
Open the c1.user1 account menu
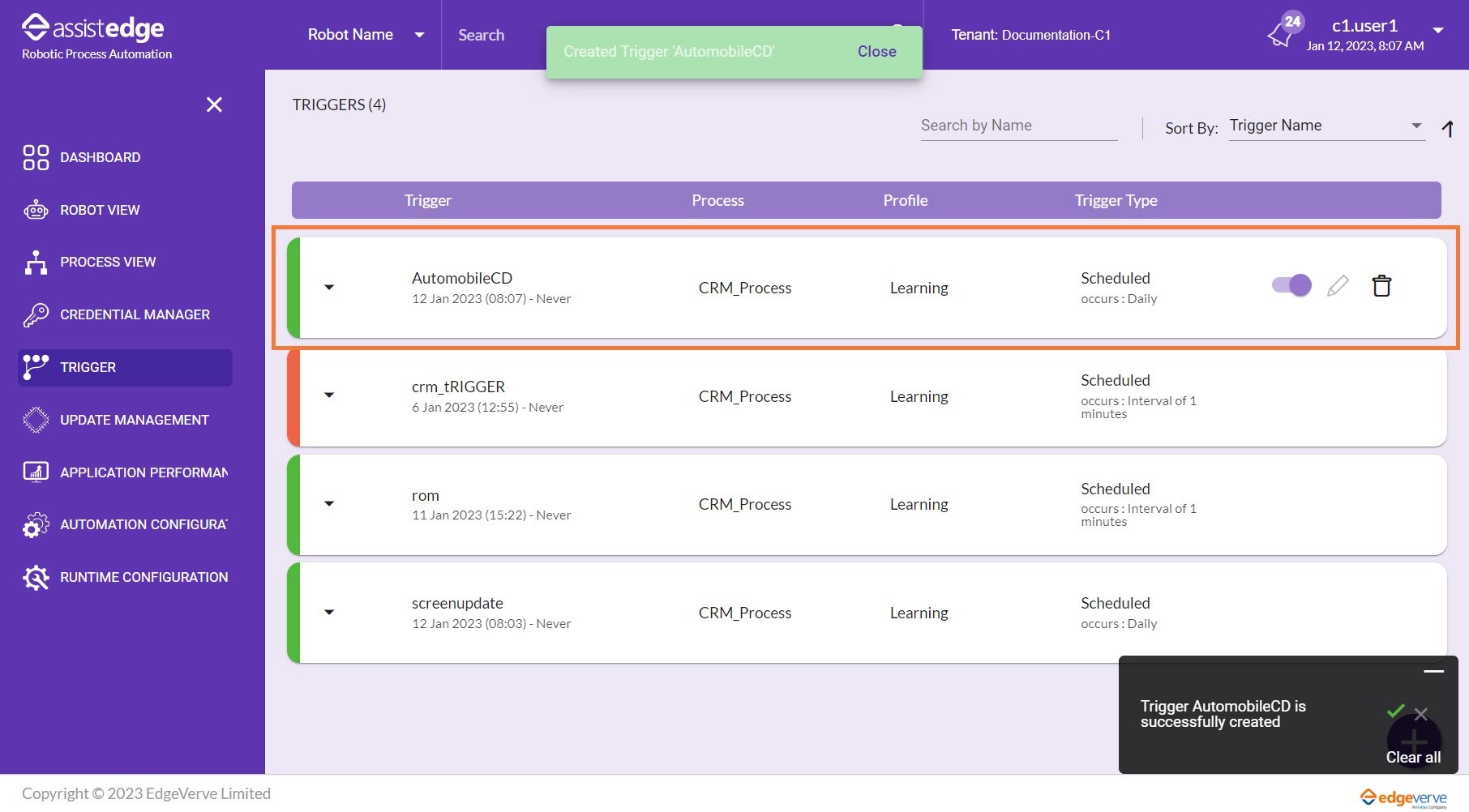tap(1437, 31)
